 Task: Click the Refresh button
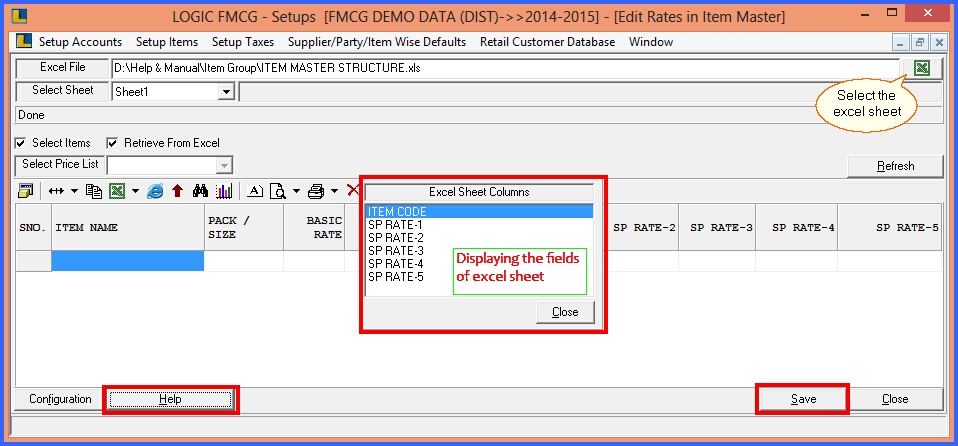tap(895, 166)
